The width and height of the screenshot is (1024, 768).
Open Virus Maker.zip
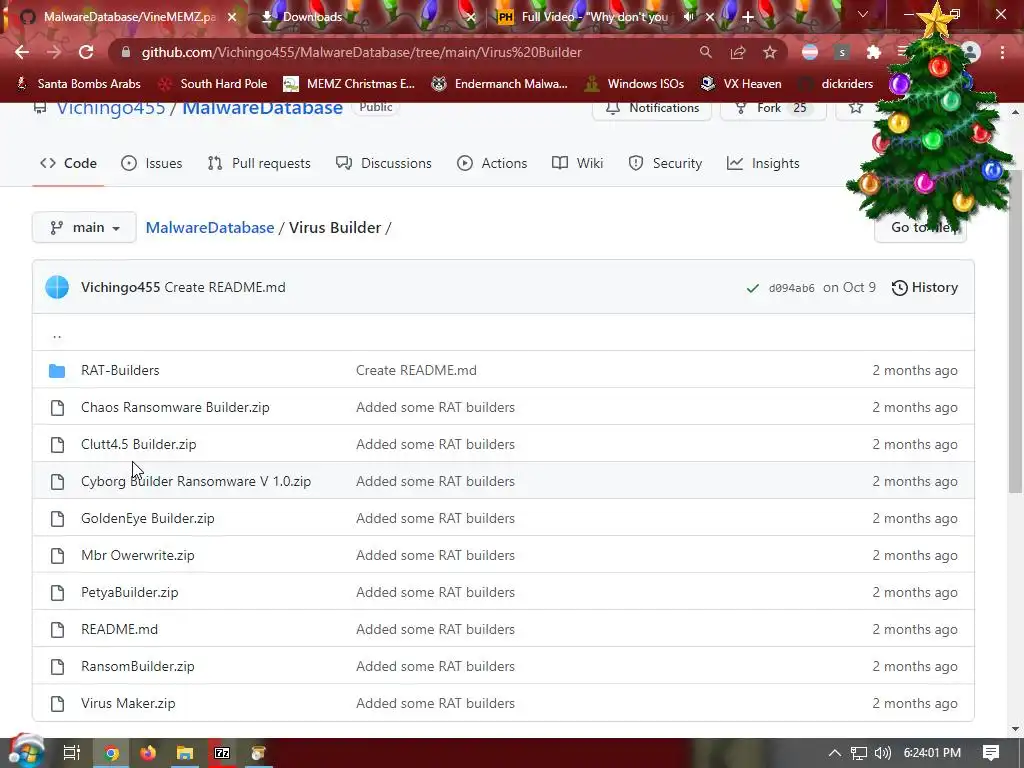[x=128, y=703]
